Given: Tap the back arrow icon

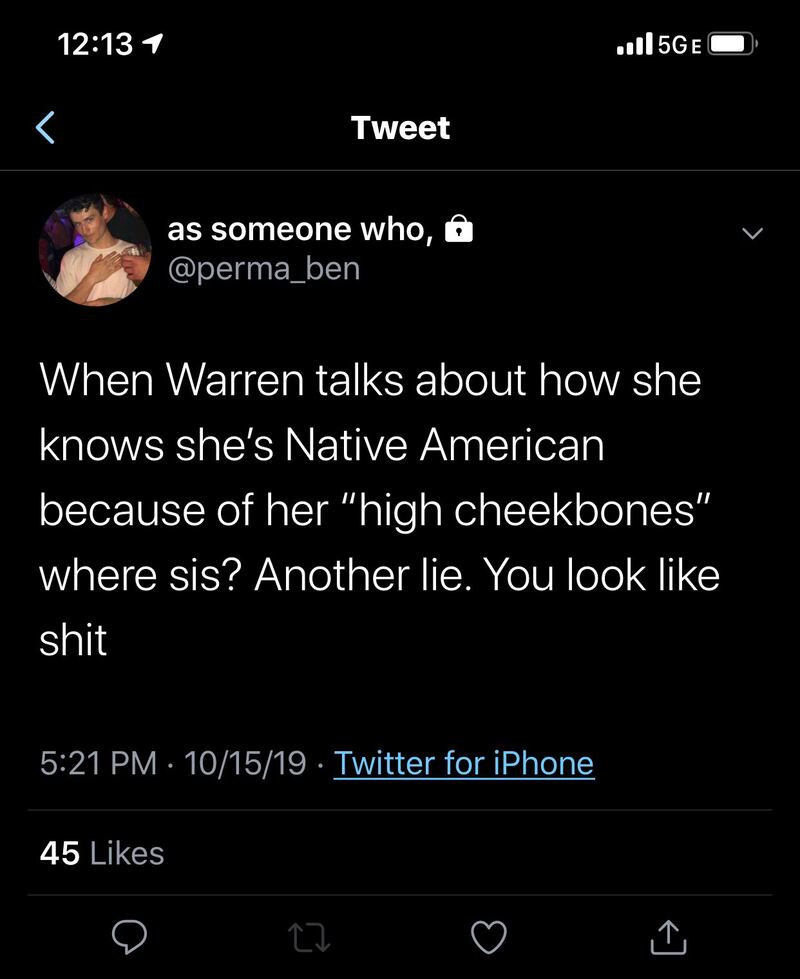Looking at the screenshot, I should 45,128.
